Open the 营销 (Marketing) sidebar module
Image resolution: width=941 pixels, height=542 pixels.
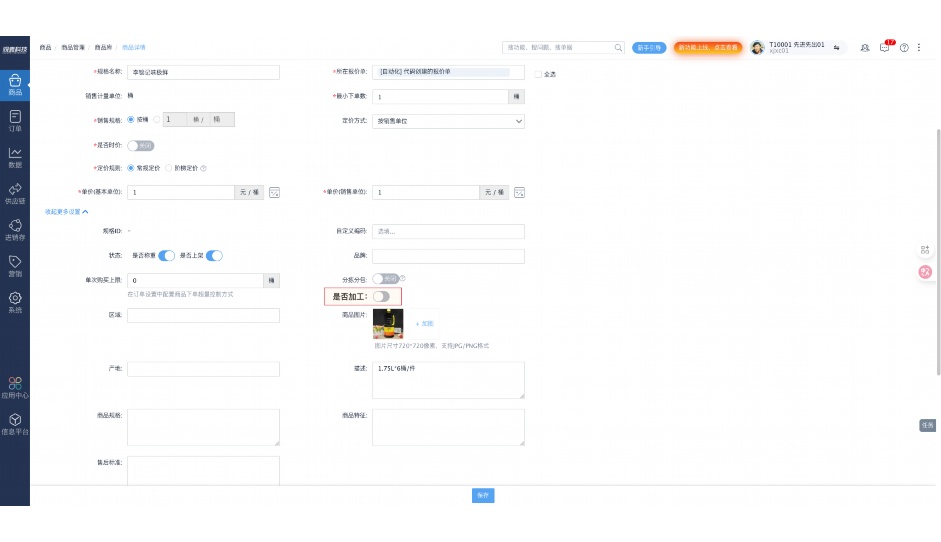pos(15,266)
